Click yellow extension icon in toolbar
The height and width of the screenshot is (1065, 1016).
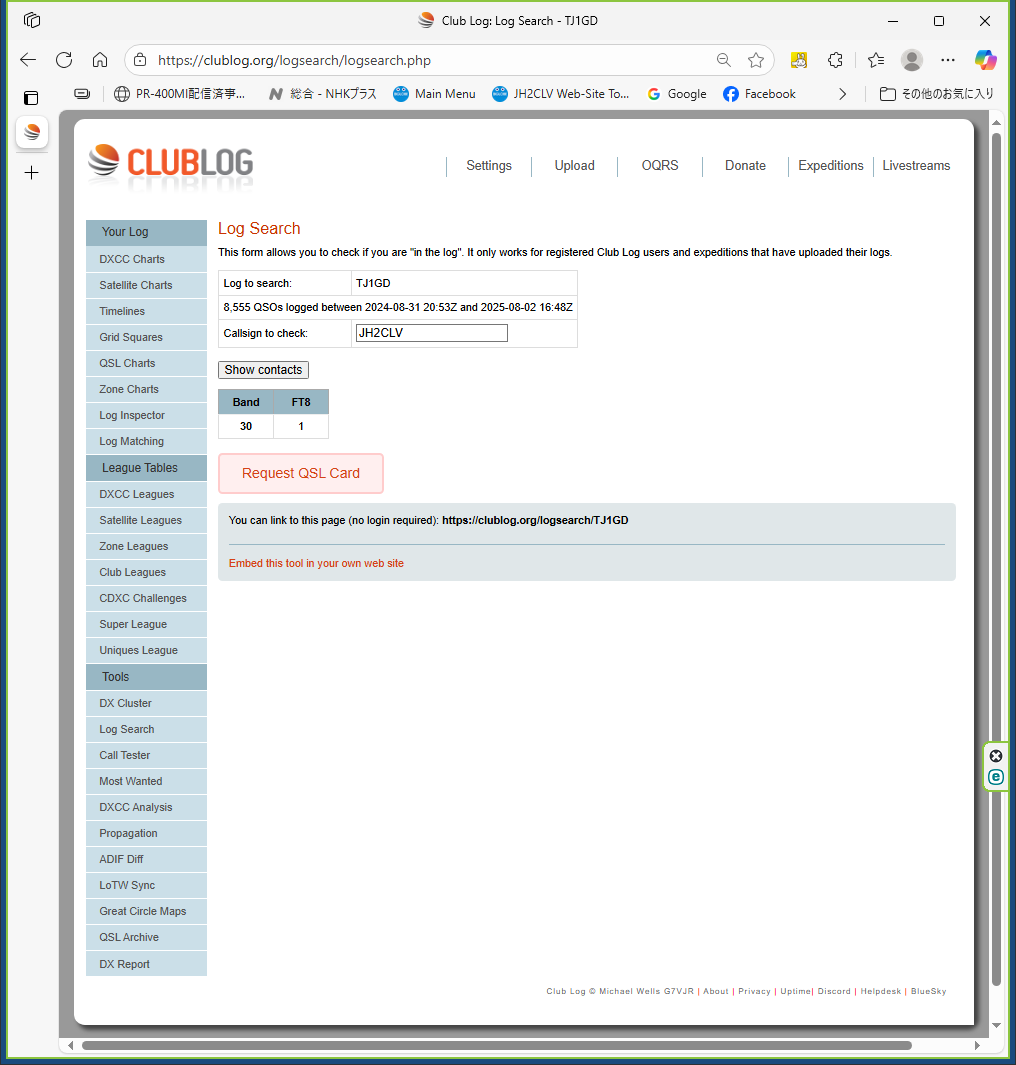tap(799, 60)
